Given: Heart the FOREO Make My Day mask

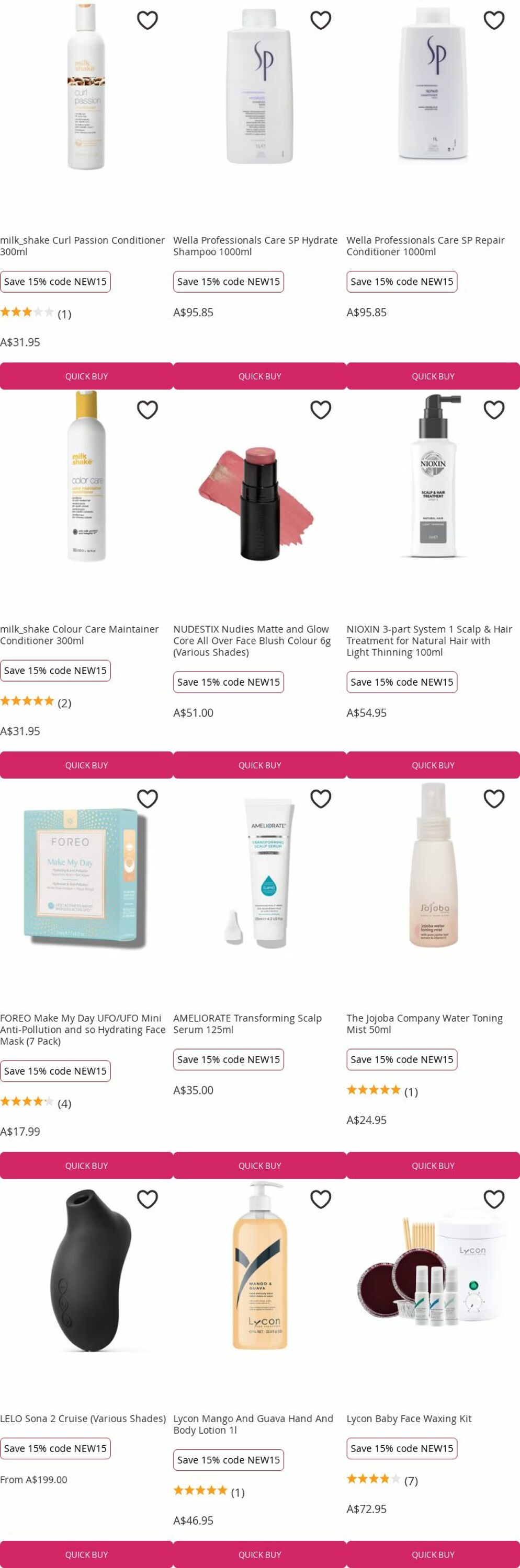Looking at the screenshot, I should click(x=148, y=798).
